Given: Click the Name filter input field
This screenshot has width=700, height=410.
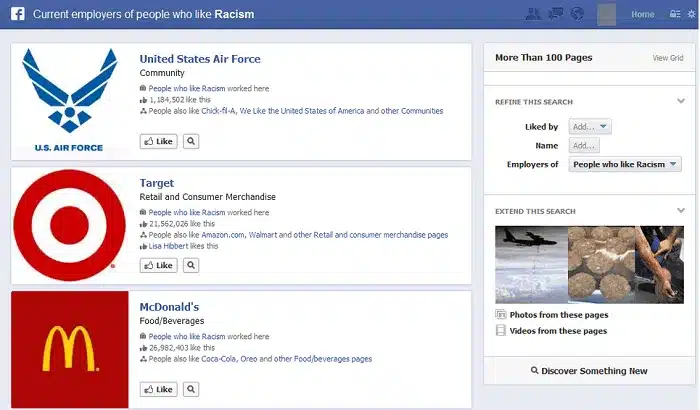Looking at the screenshot, I should pyautogui.click(x=583, y=146).
